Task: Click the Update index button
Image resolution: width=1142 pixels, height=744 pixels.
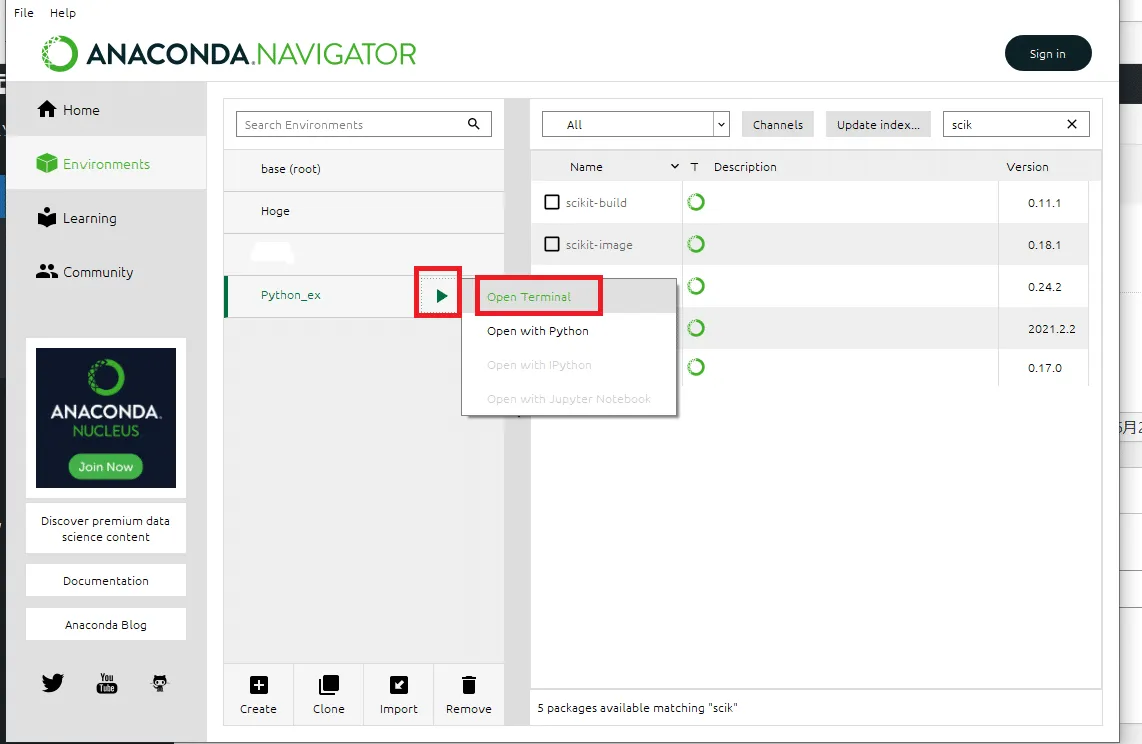Action: pyautogui.click(x=878, y=124)
